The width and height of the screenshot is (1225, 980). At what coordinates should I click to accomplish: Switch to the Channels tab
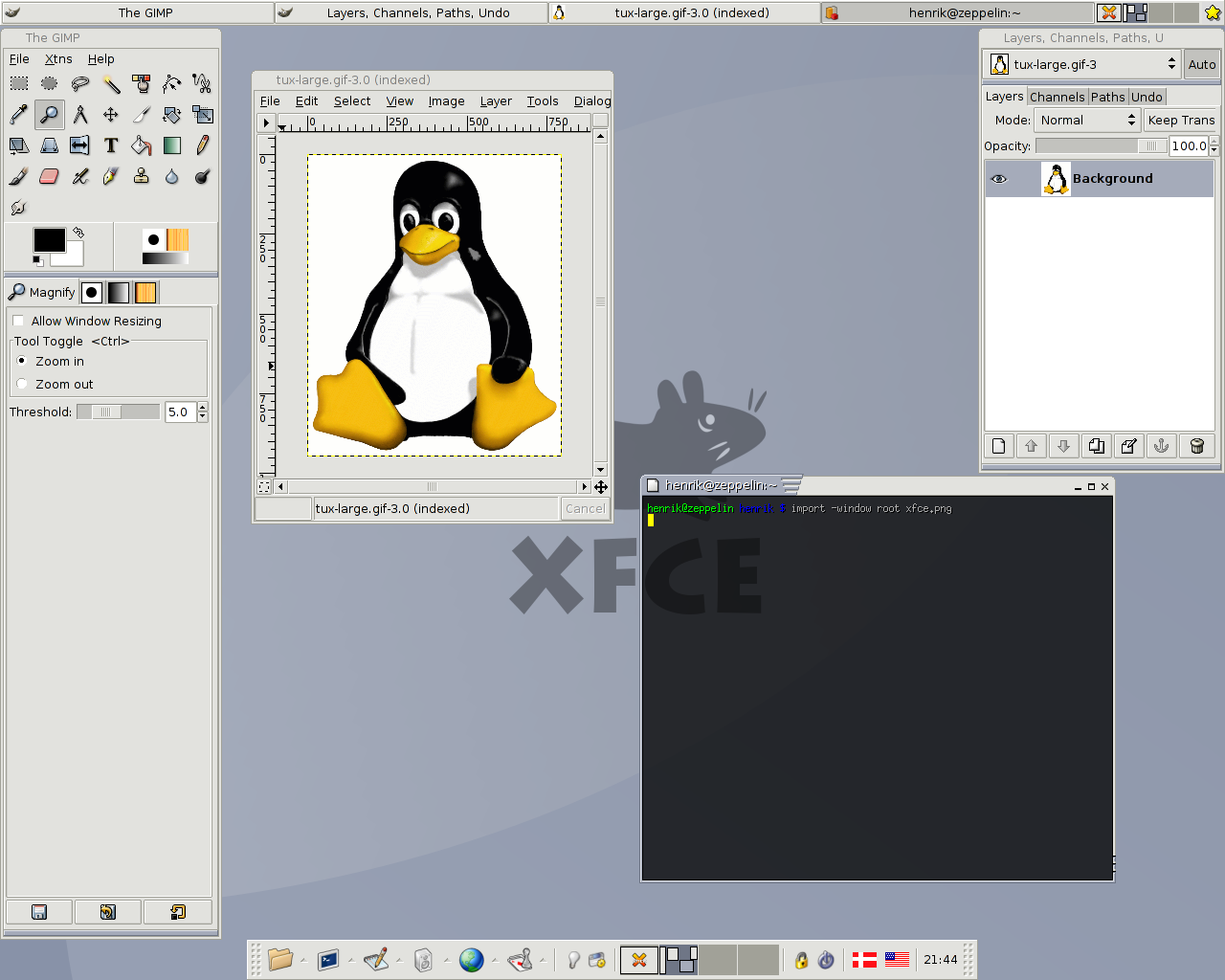pos(1058,97)
